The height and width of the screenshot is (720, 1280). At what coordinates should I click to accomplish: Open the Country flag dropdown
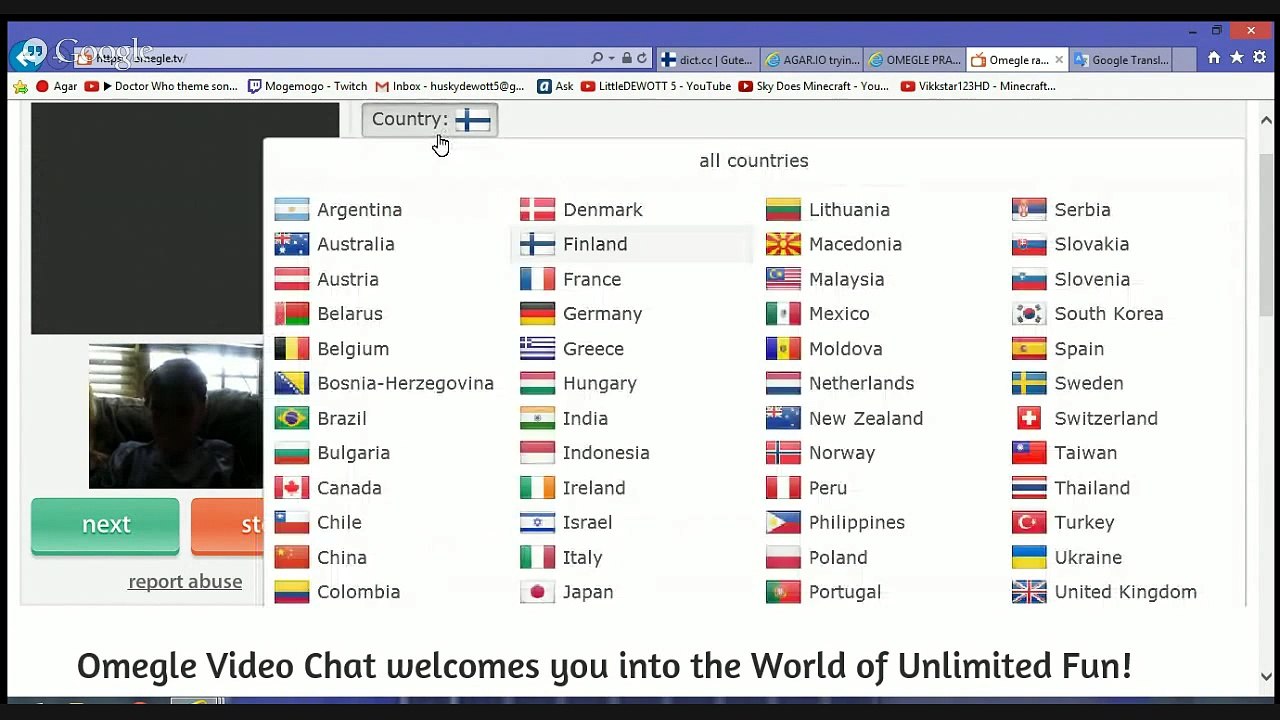point(429,120)
